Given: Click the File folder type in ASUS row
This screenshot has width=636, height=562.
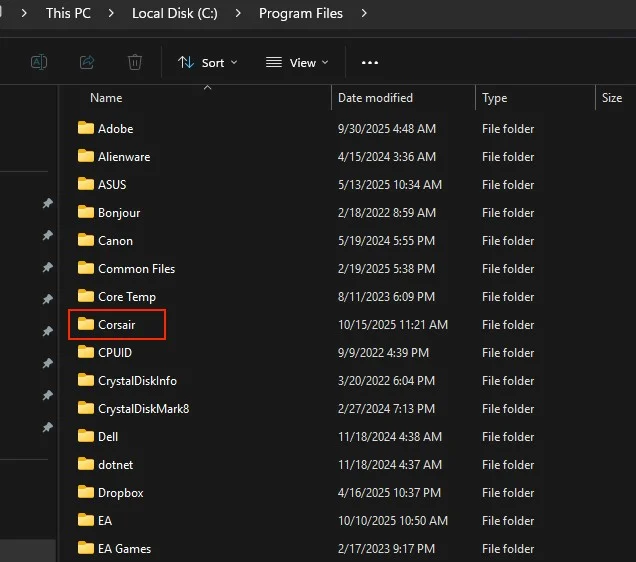Looking at the screenshot, I should coord(508,185).
